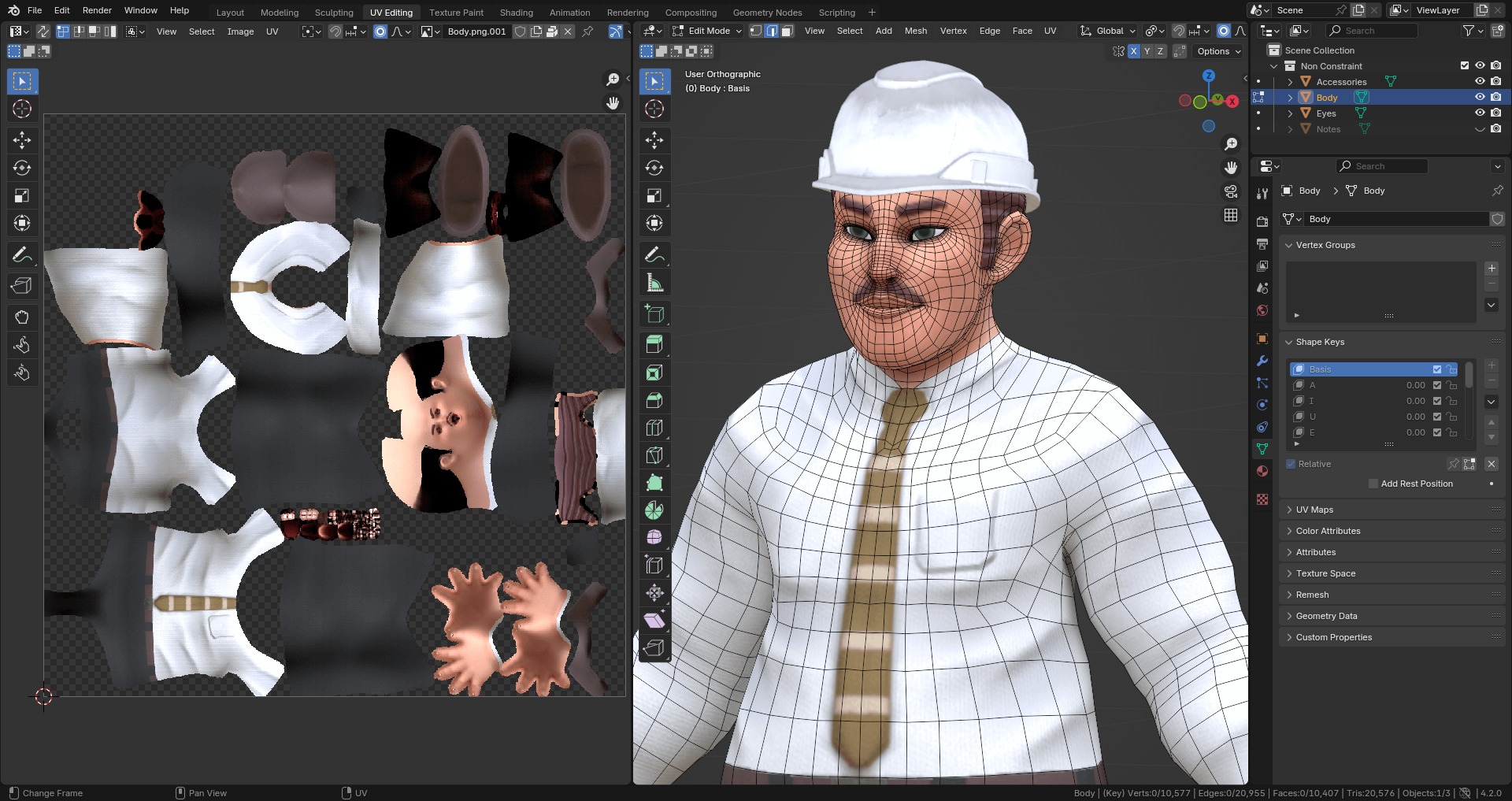Open the Texture properties tab
Viewport: 1512px width, 801px height.
tap(1262, 499)
